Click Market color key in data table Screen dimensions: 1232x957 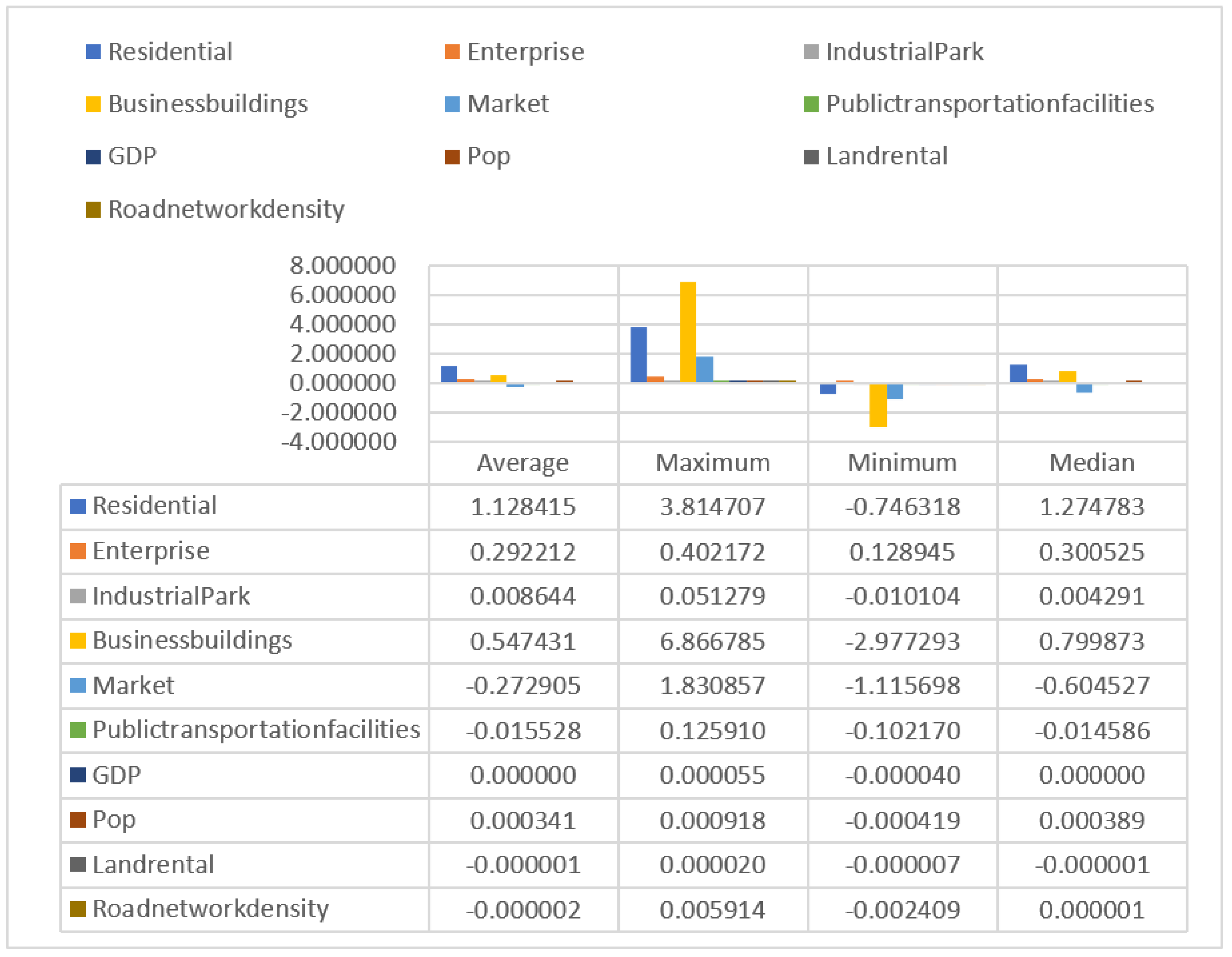point(78,685)
